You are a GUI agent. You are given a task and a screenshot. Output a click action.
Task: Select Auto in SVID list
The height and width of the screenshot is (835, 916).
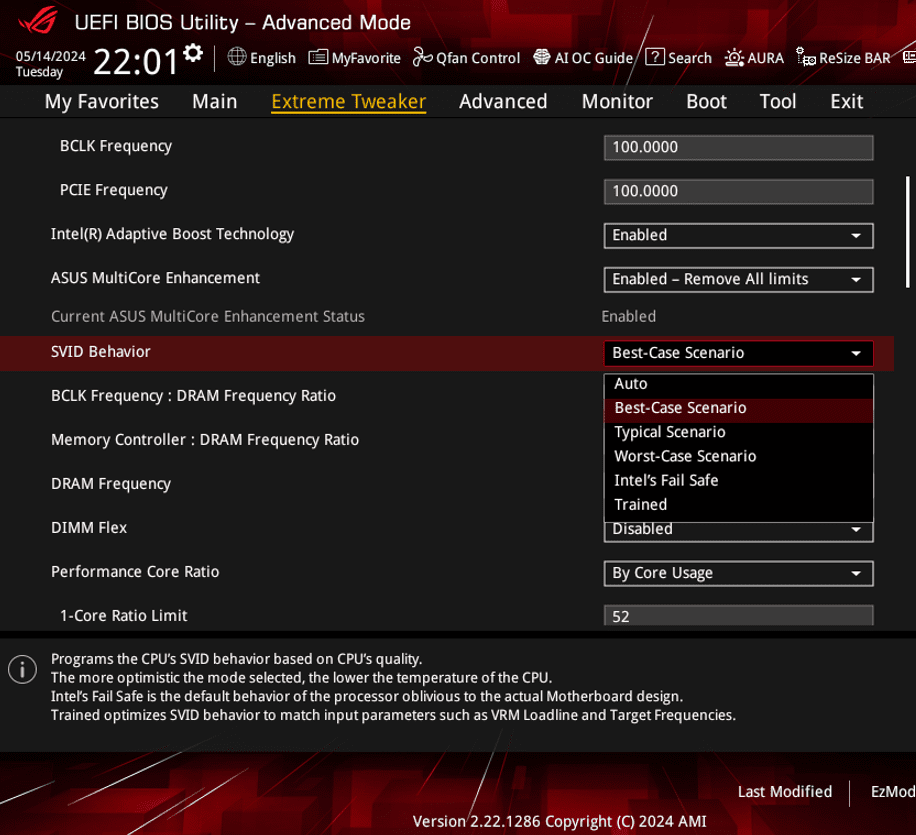pyautogui.click(x=738, y=384)
